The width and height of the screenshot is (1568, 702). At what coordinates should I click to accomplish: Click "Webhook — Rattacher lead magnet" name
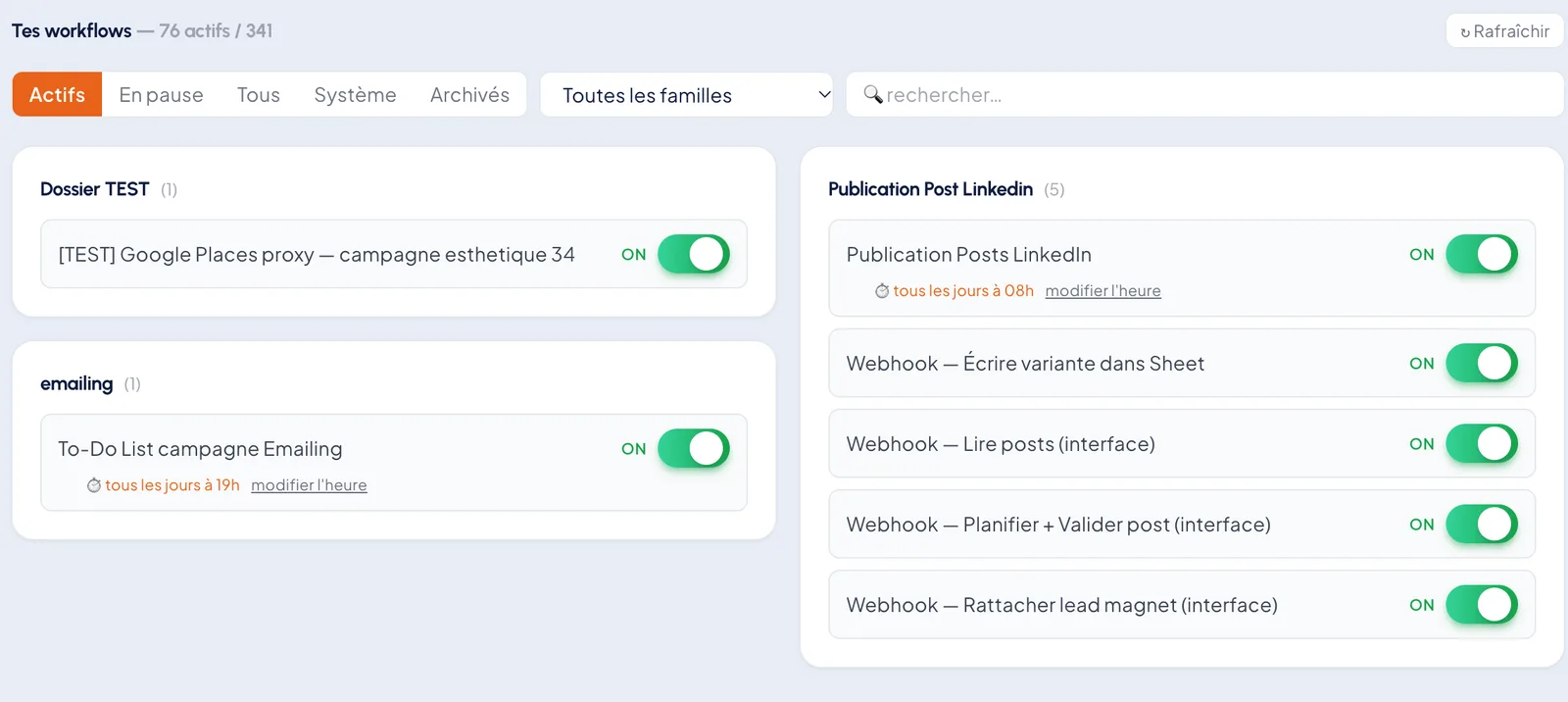pyautogui.click(x=1061, y=605)
